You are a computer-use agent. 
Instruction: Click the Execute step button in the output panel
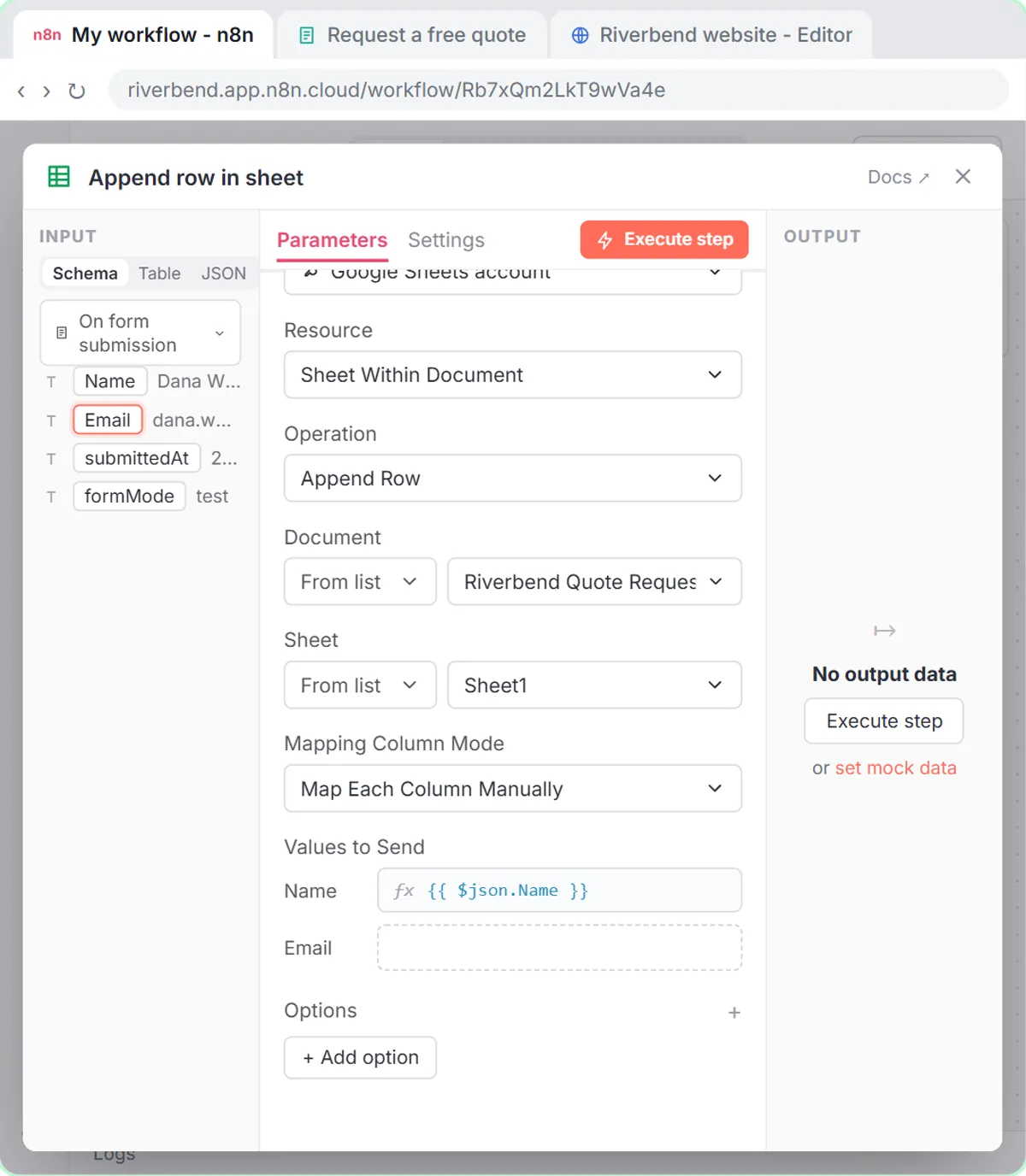click(884, 721)
